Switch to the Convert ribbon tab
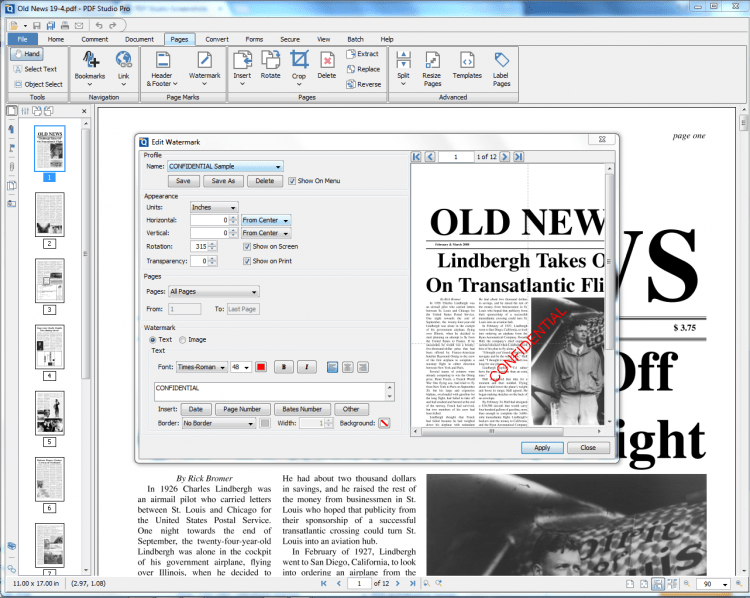The height and width of the screenshot is (598, 750). pos(217,39)
